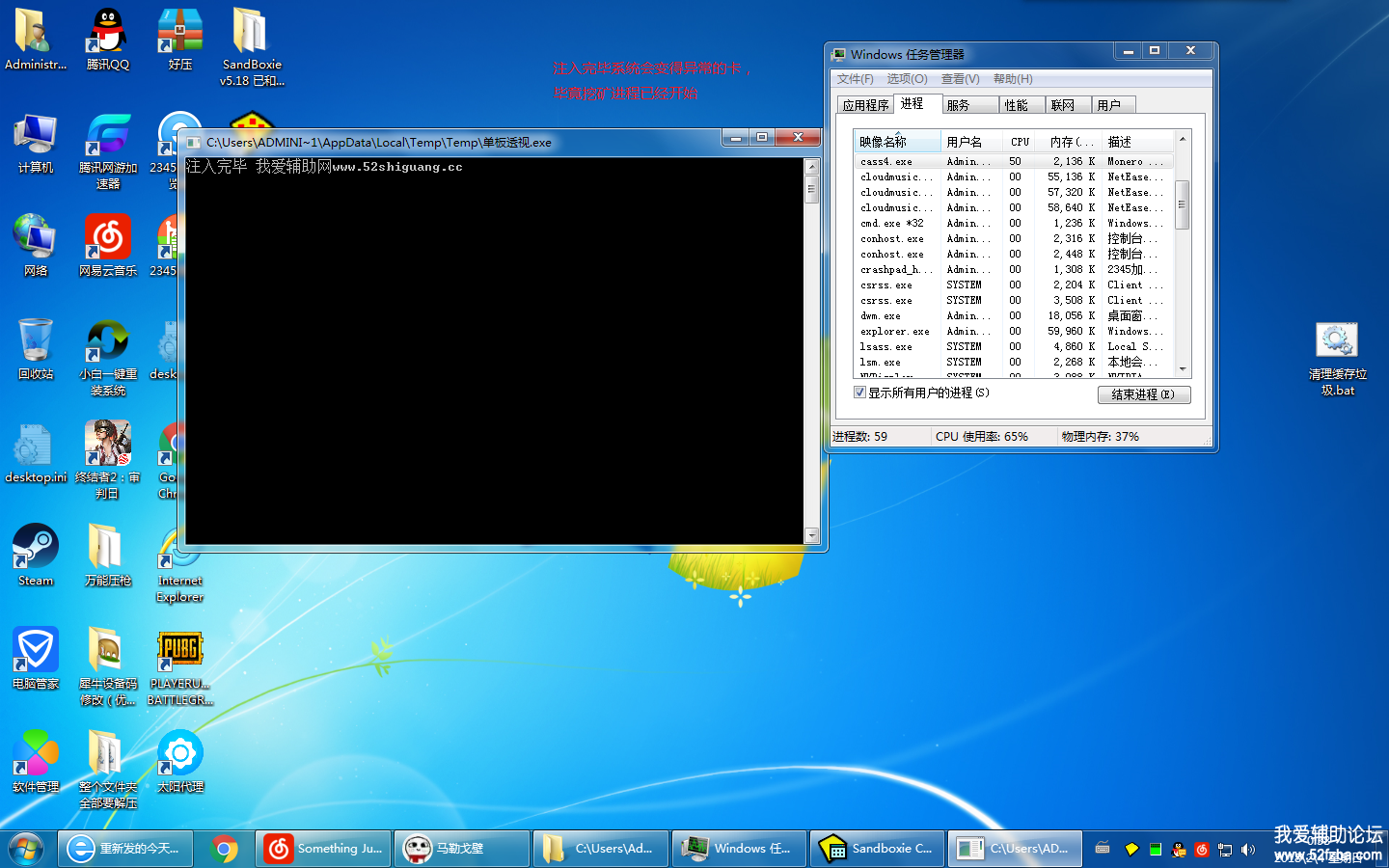The width and height of the screenshot is (1389, 868).
Task: Switch to the 应用程序 tab
Action: 865,105
